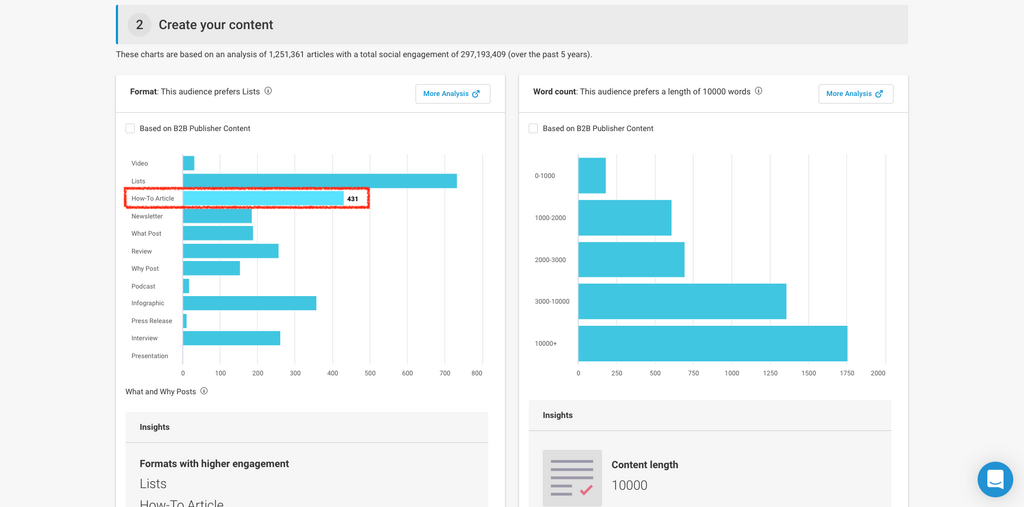
Task: Click the Review bar in Format chart
Action: [230, 251]
